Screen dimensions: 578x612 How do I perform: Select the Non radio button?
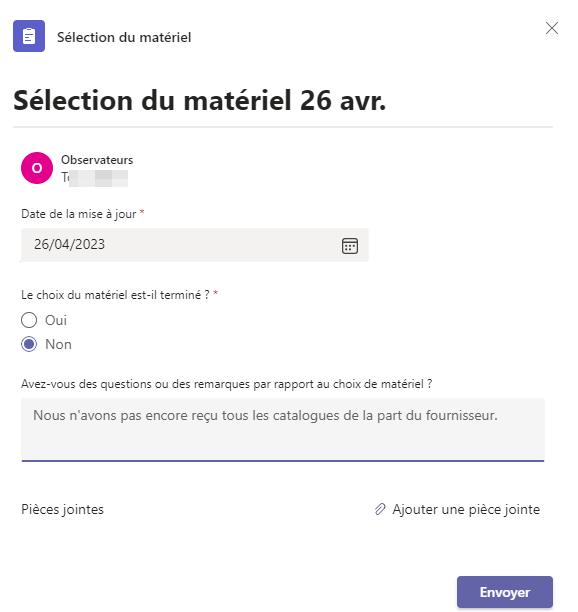coord(29,344)
